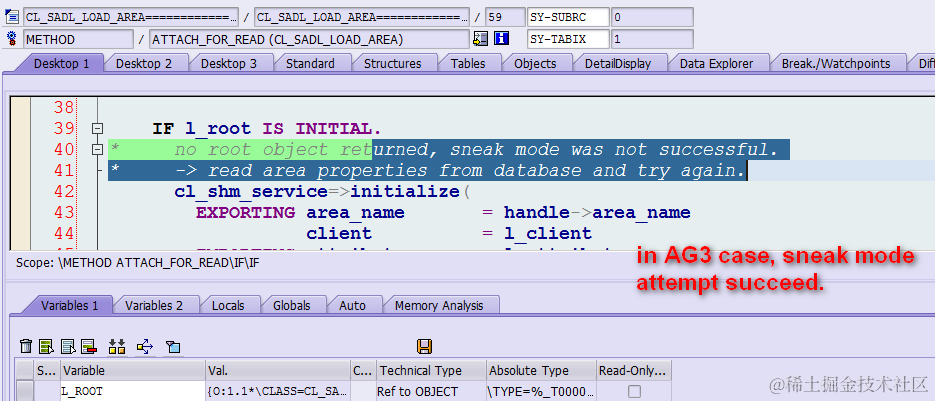Click the debugger gear icon beside METHOD field
This screenshot has height=401, width=935.
click(11, 39)
